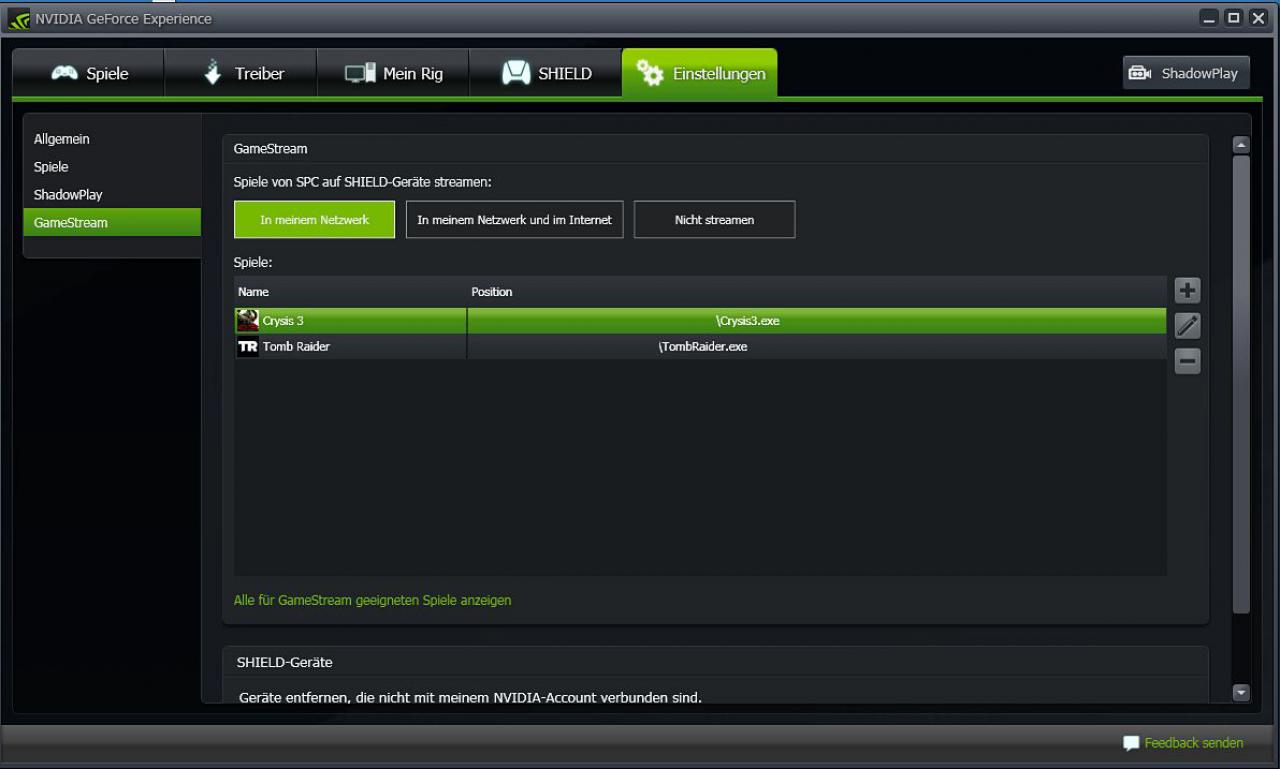Open Spiele in the settings sidebar

pos(111,167)
